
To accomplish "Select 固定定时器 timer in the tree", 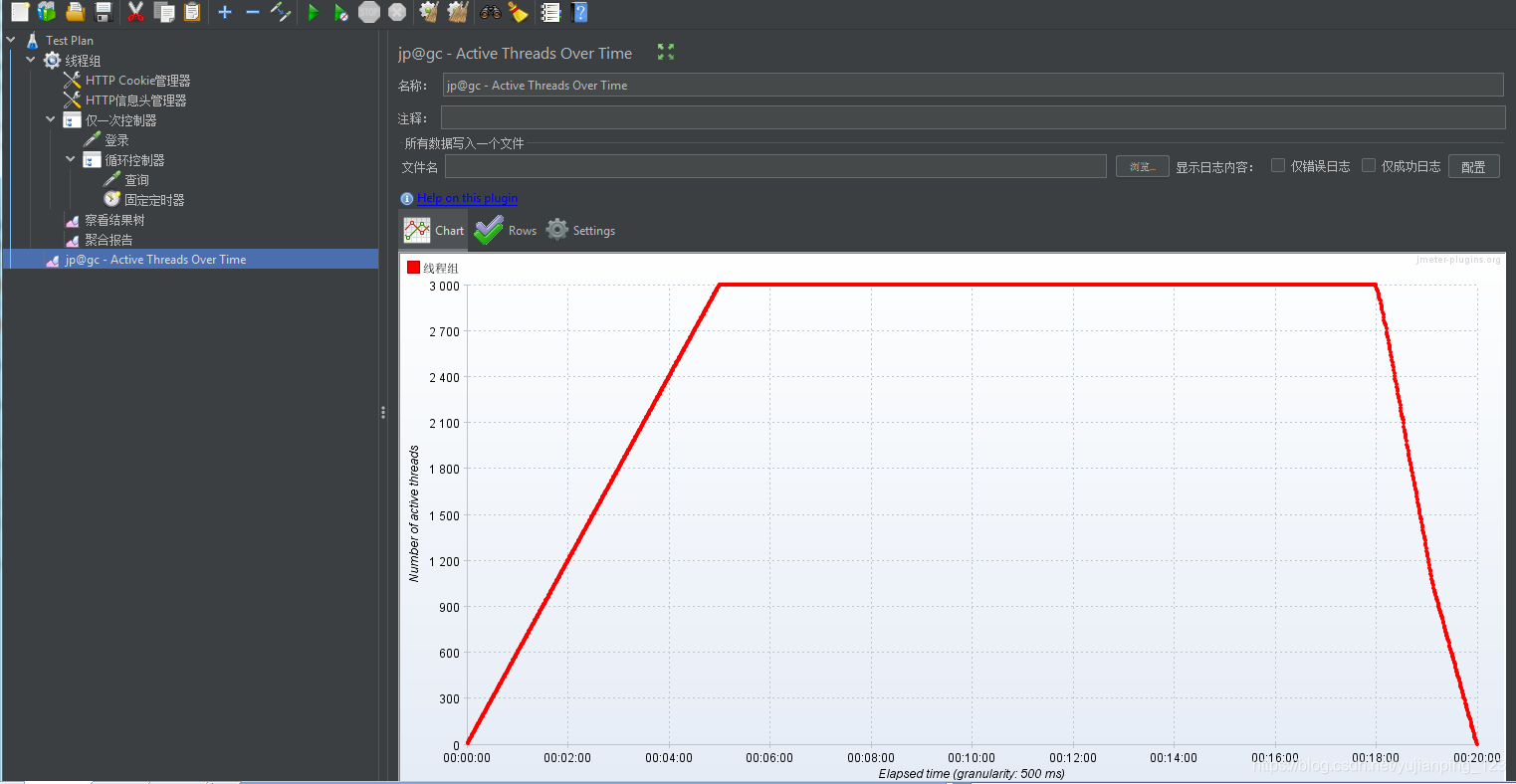I will click(x=154, y=200).
